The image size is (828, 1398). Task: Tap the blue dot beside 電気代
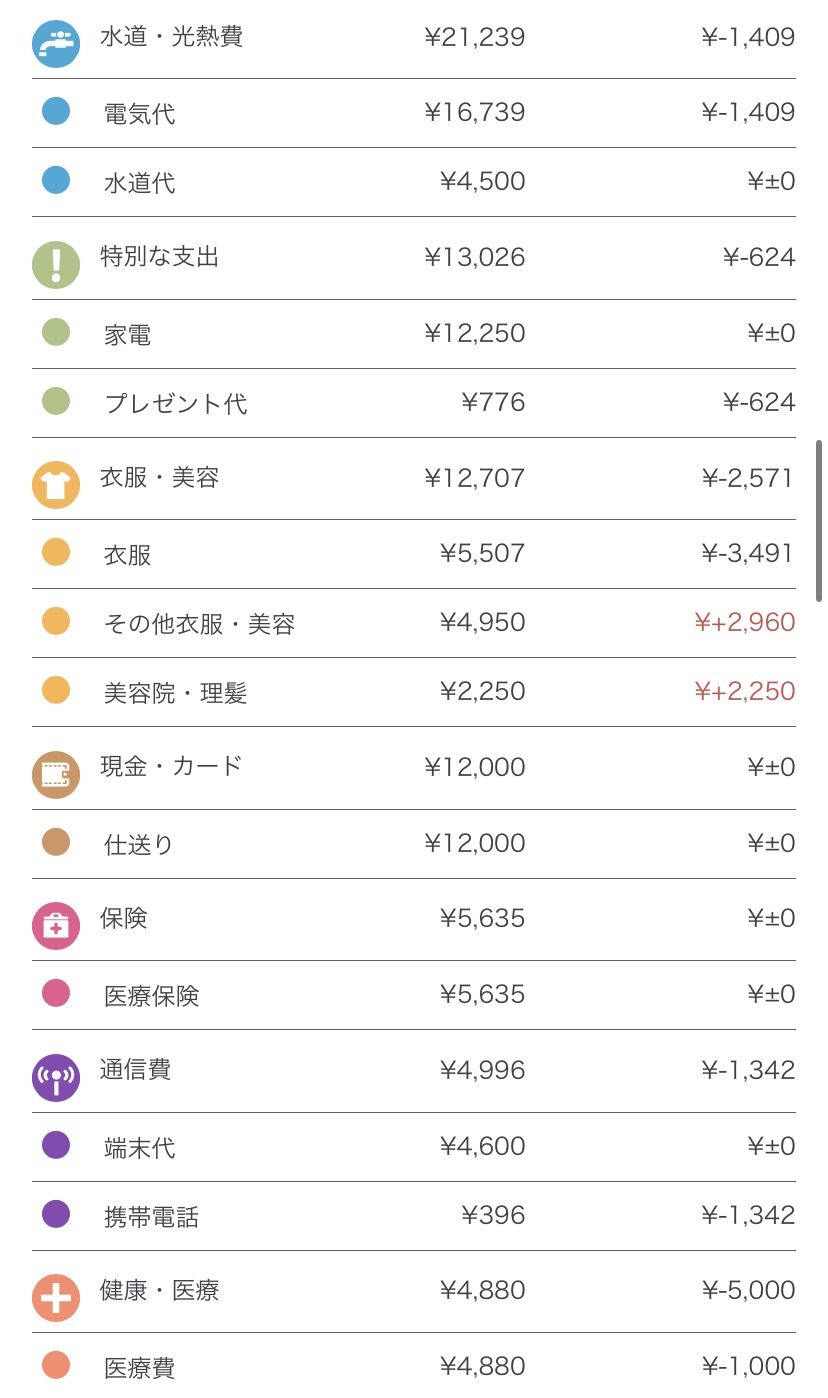56,111
